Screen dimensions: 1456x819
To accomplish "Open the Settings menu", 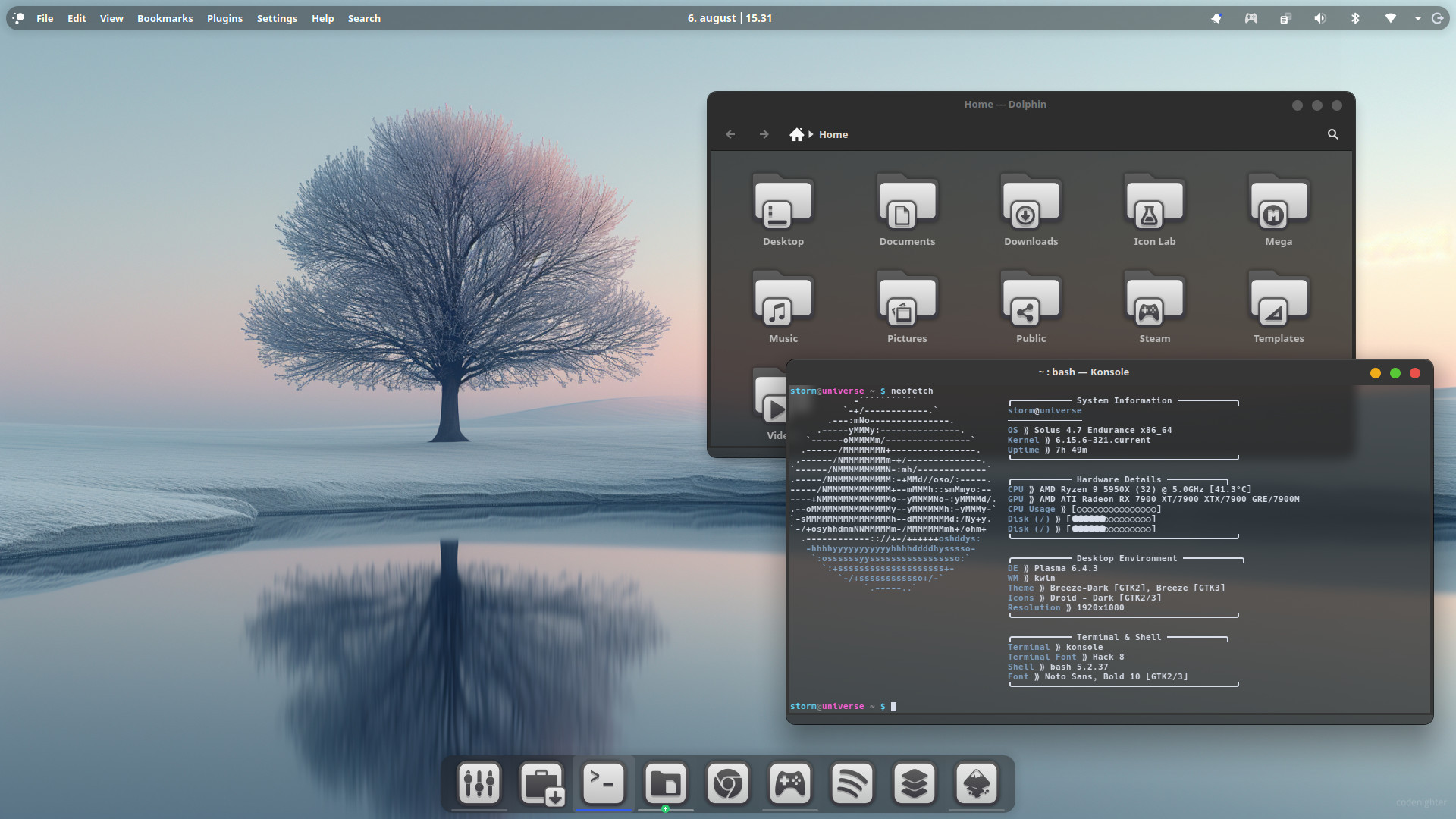I will coord(277,18).
